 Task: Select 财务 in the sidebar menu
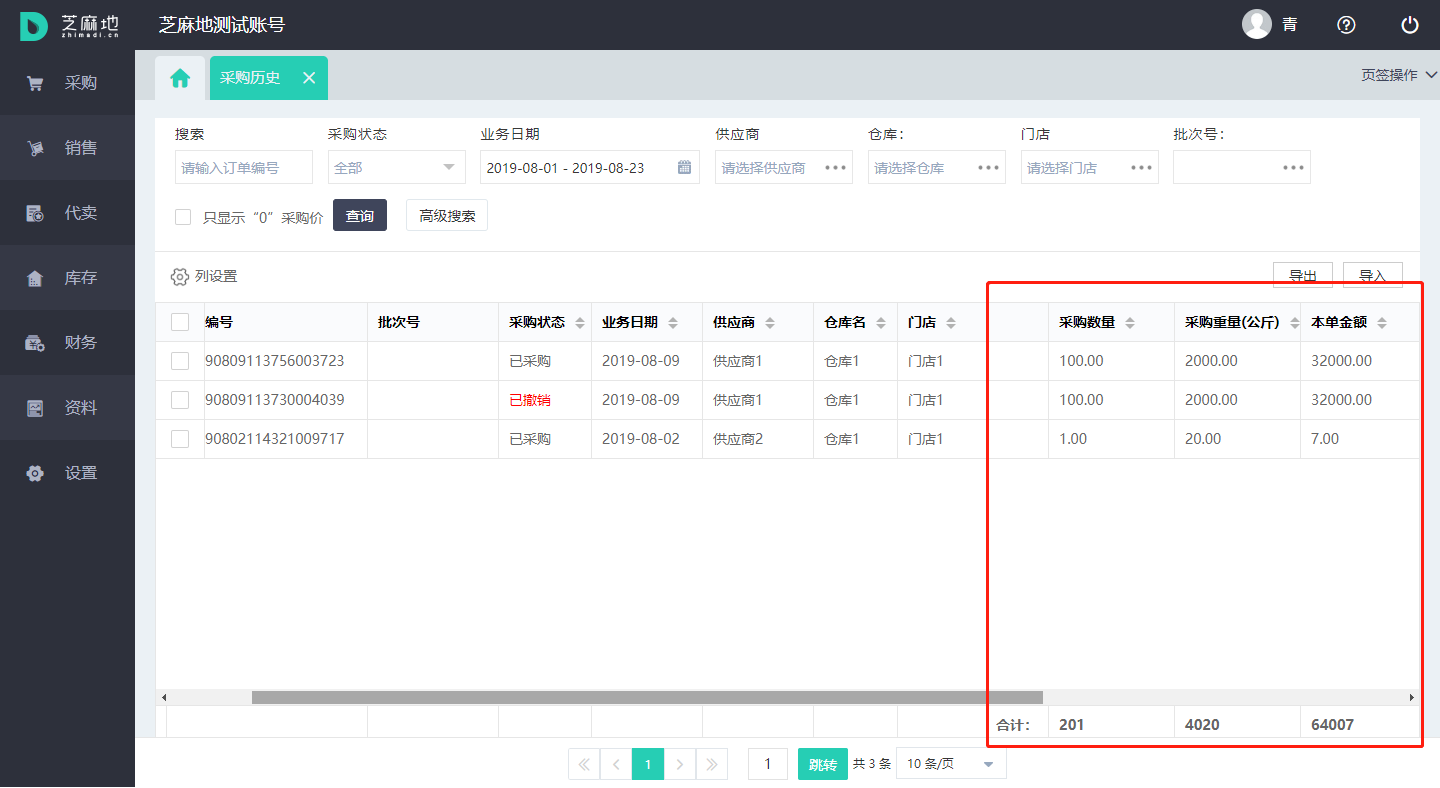point(67,343)
